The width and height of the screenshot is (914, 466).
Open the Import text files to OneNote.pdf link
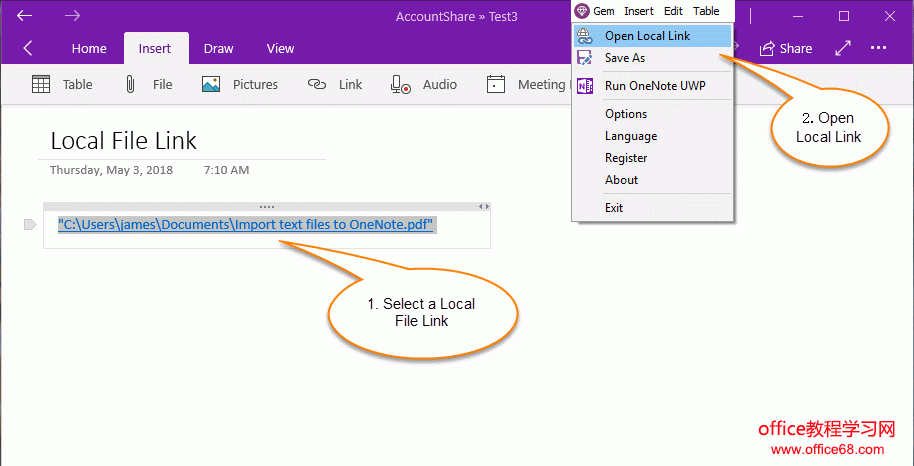pyautogui.click(x=247, y=225)
